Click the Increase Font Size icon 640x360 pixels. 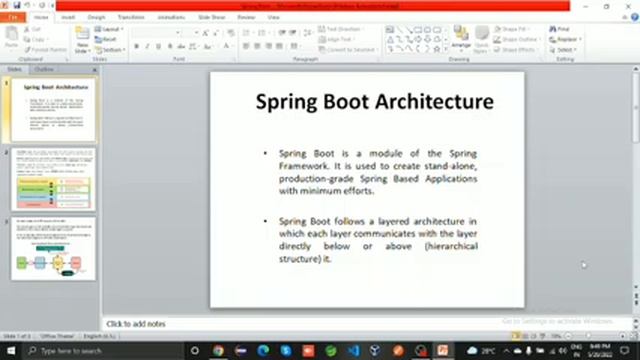click(205, 33)
